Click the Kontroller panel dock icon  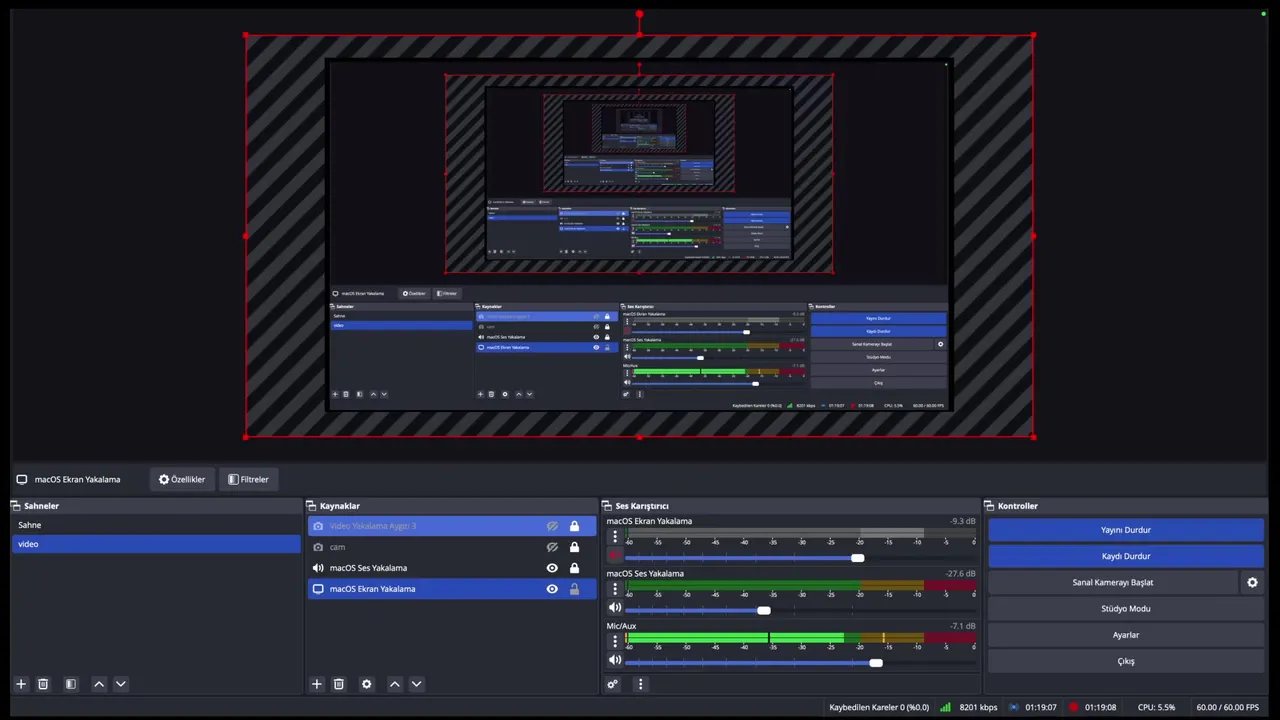(990, 506)
